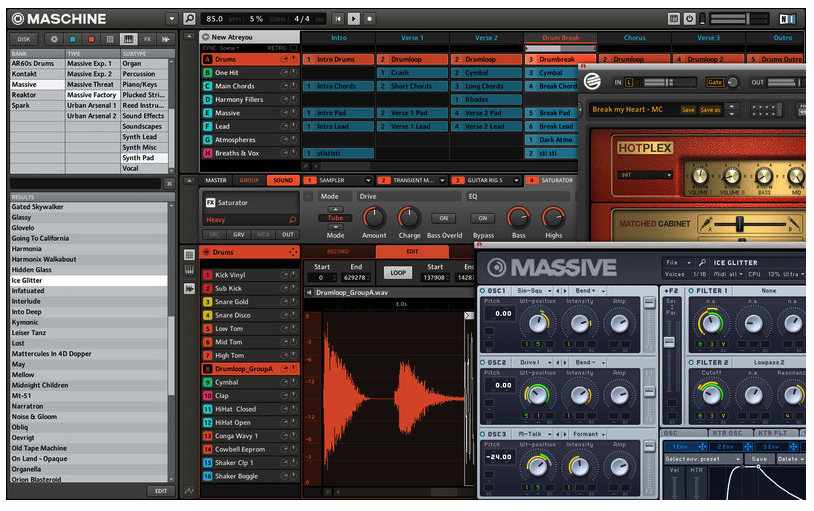Click the Record transport button
The width and height of the screenshot is (814, 511).
tap(370, 18)
